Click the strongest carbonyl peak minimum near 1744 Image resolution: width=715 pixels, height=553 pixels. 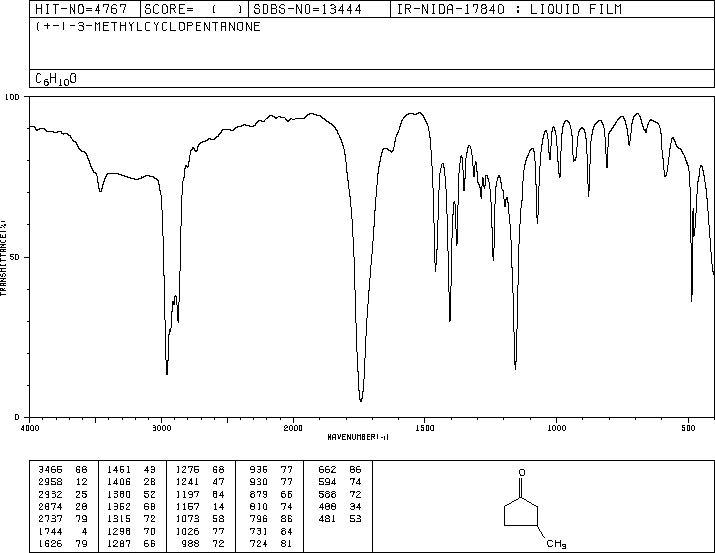361,401
